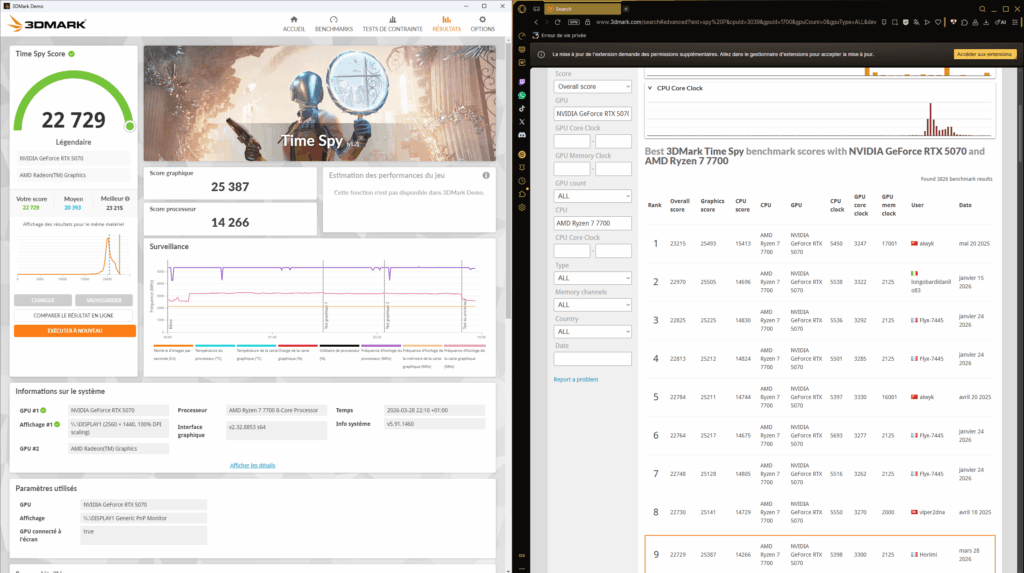Open WhatsApp from the browser sidebar
Image resolution: width=1024 pixels, height=573 pixels.
pos(522,95)
